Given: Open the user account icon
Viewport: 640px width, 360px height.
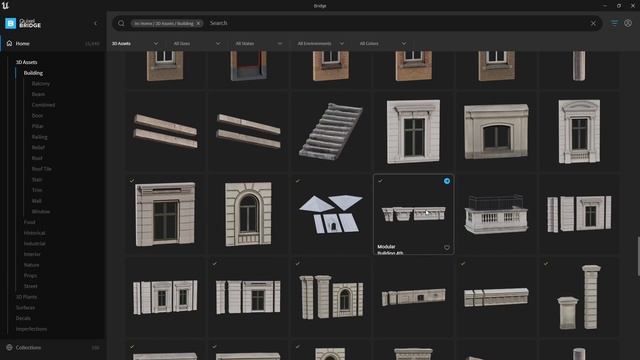Looking at the screenshot, I should [x=628, y=23].
